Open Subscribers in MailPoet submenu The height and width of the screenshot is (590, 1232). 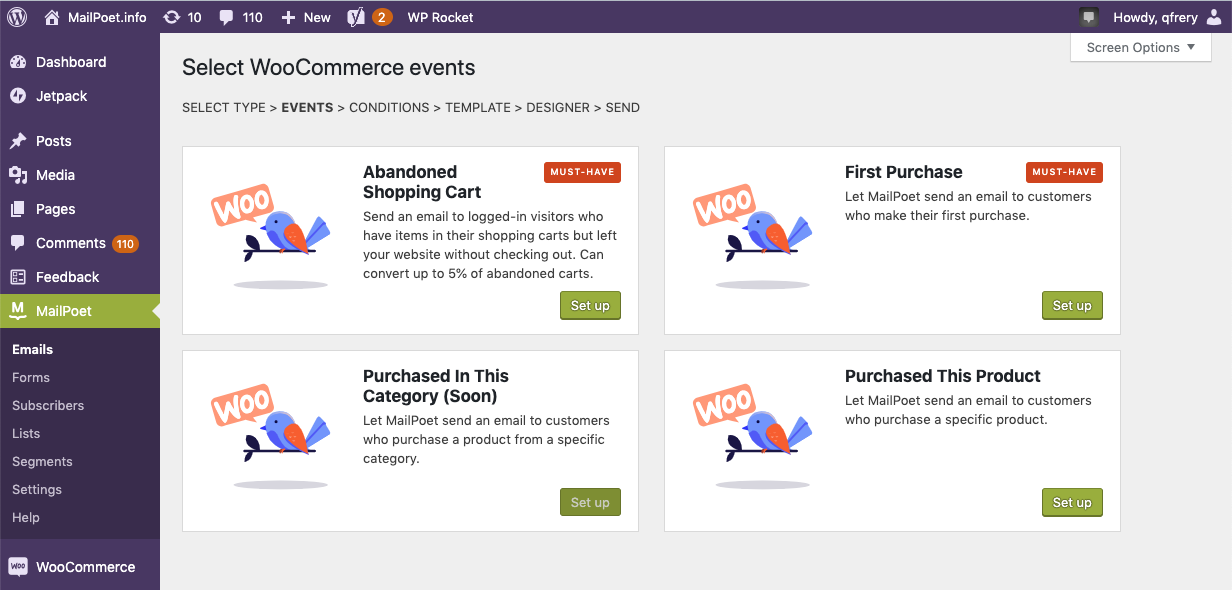48,405
